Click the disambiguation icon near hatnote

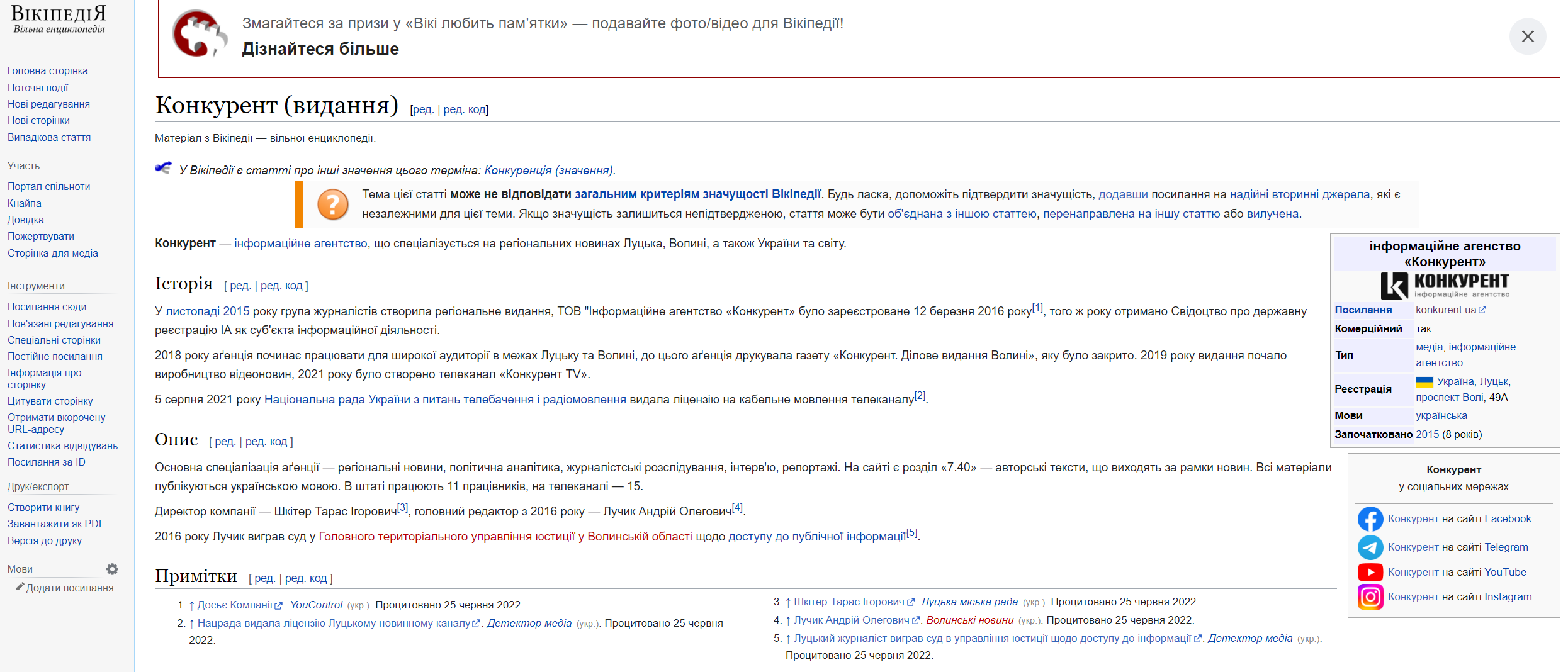pyautogui.click(x=164, y=169)
